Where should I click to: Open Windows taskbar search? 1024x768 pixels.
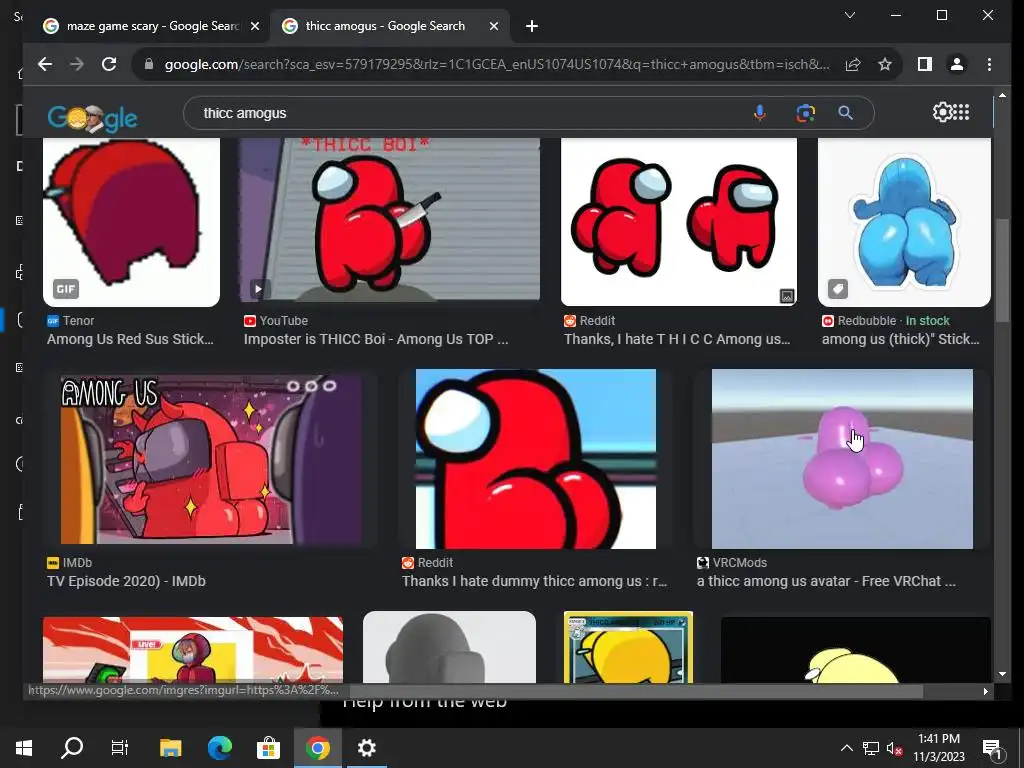72,747
